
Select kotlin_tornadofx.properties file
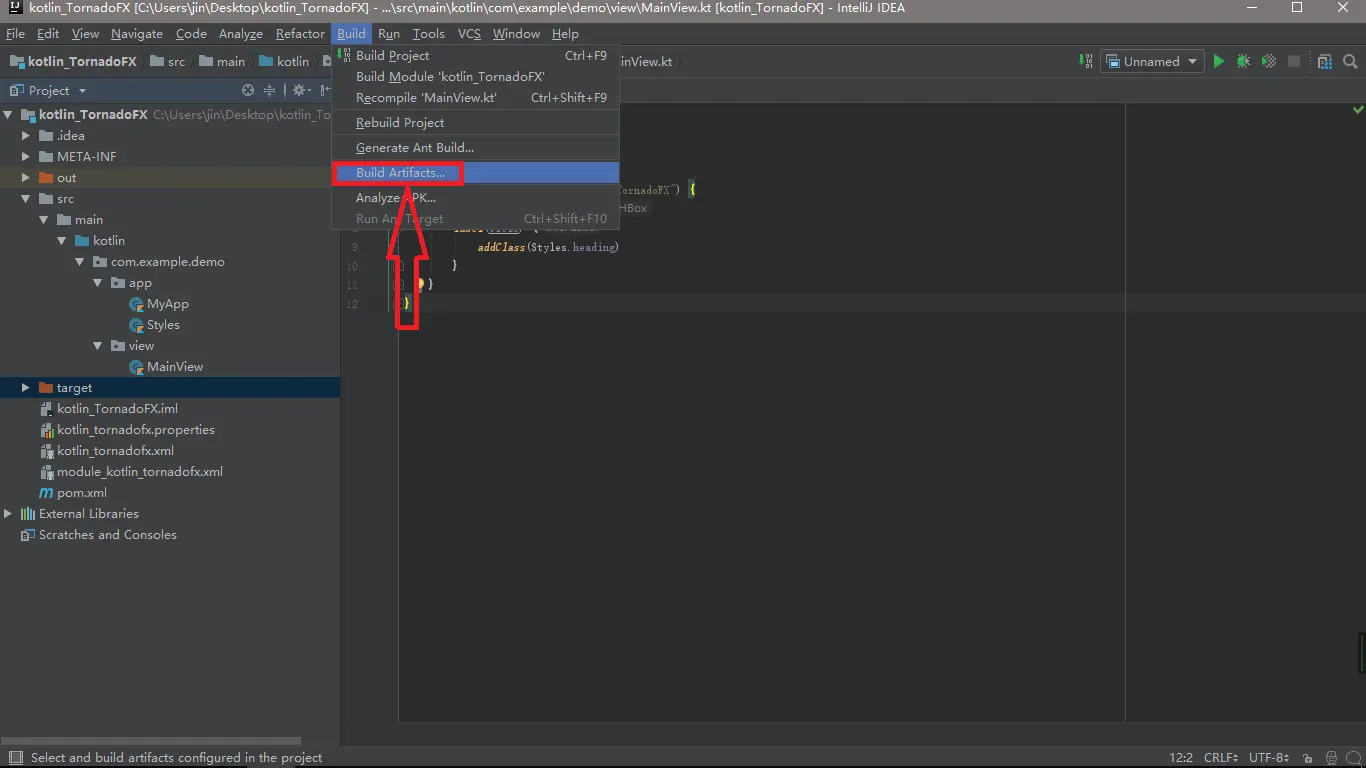[127, 430]
